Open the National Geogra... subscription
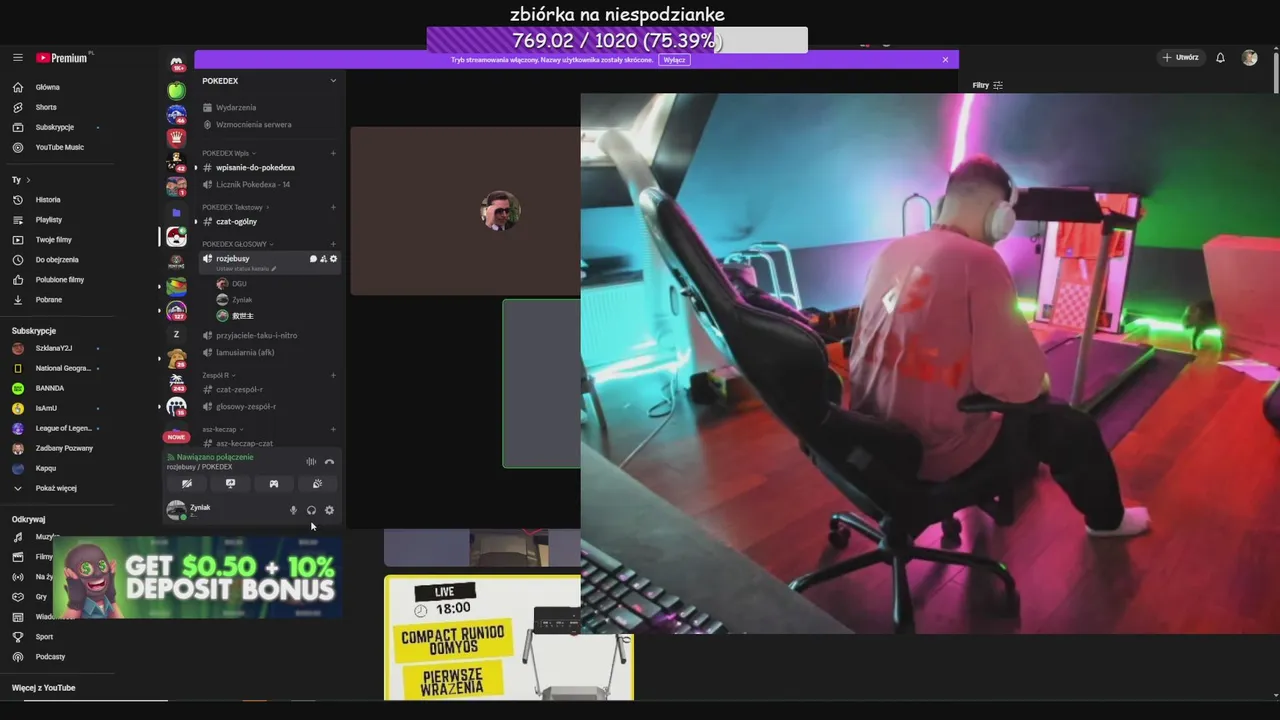 [x=63, y=368]
